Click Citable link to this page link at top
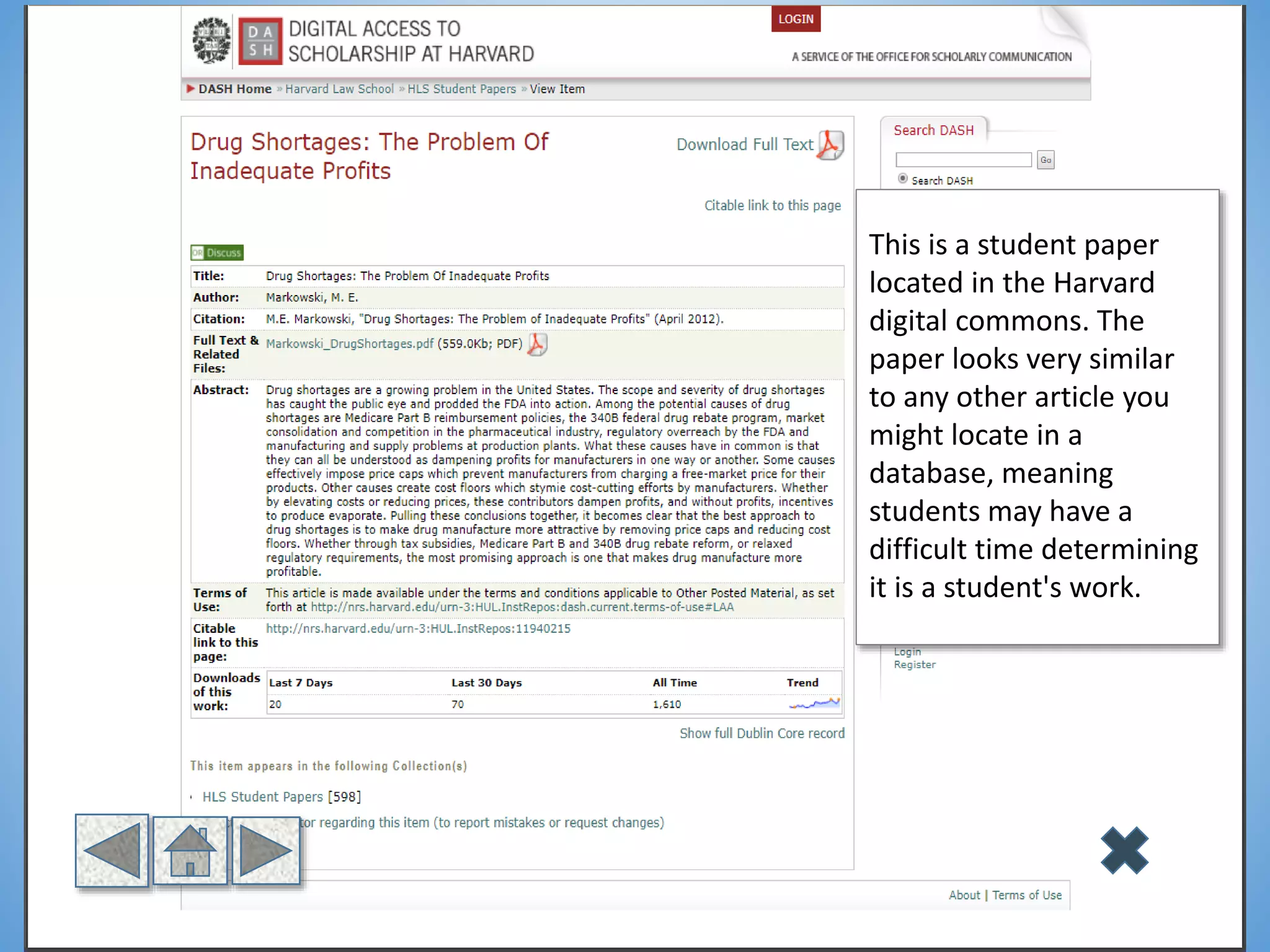This screenshot has width=1270, height=952. (773, 206)
